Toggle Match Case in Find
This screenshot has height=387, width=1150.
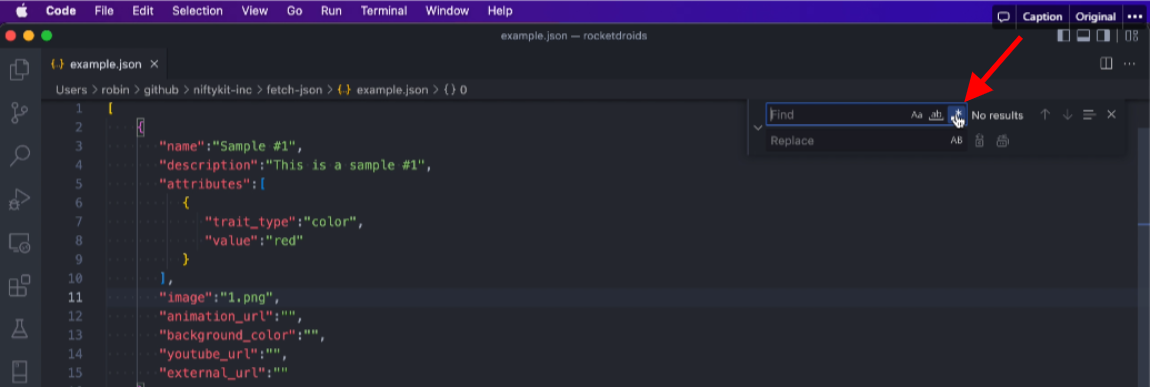click(917, 114)
